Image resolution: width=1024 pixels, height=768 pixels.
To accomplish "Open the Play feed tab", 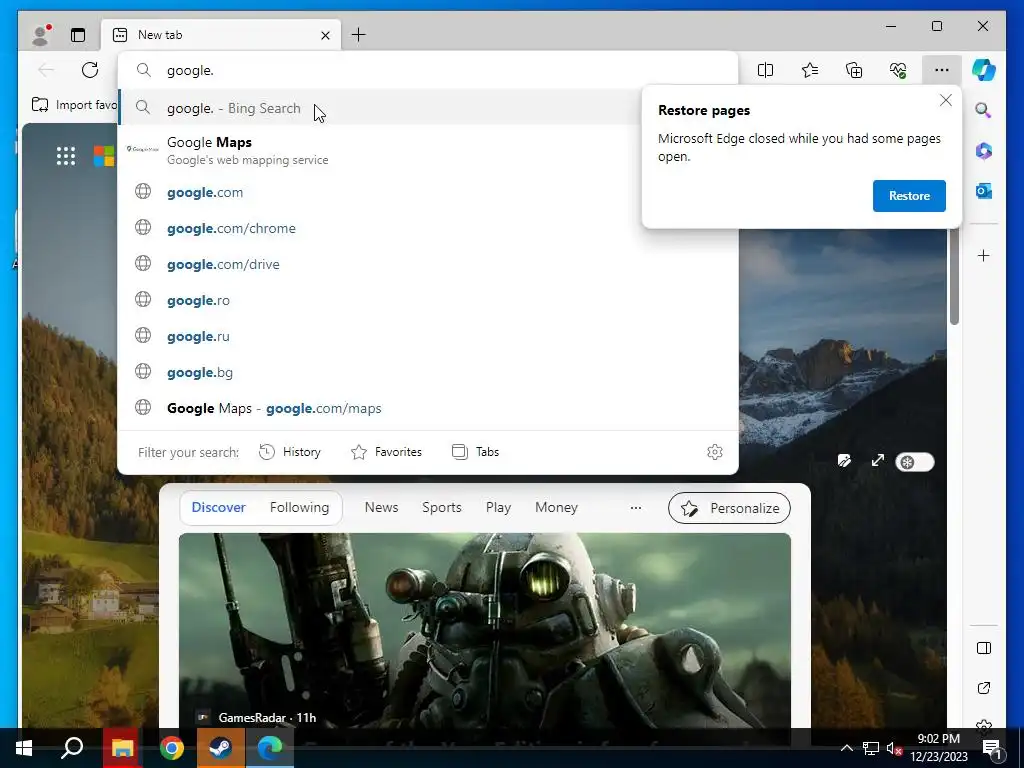I will (x=498, y=507).
